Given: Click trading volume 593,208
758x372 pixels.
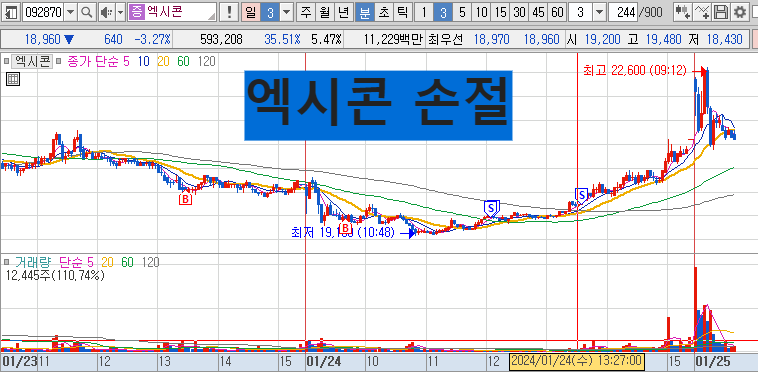Looking at the screenshot, I should coord(221,40).
